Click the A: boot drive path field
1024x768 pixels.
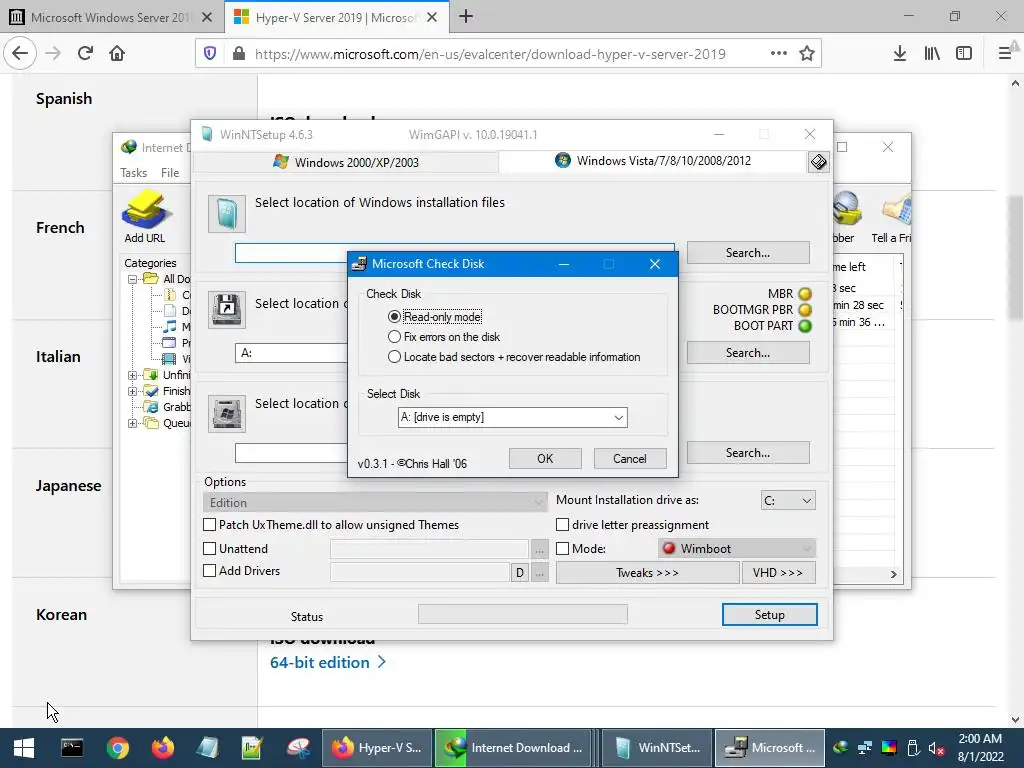click(291, 353)
